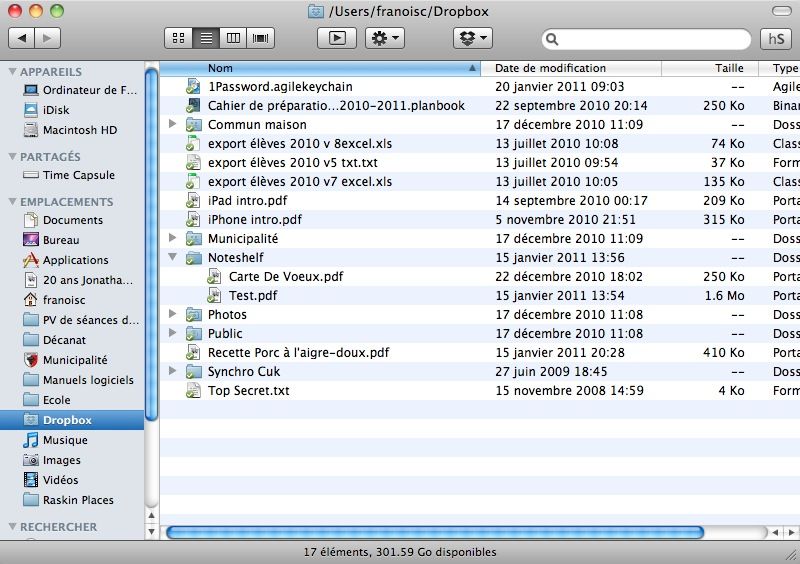Image resolution: width=800 pixels, height=564 pixels.
Task: Go back with the left arrow
Action: tap(21, 38)
